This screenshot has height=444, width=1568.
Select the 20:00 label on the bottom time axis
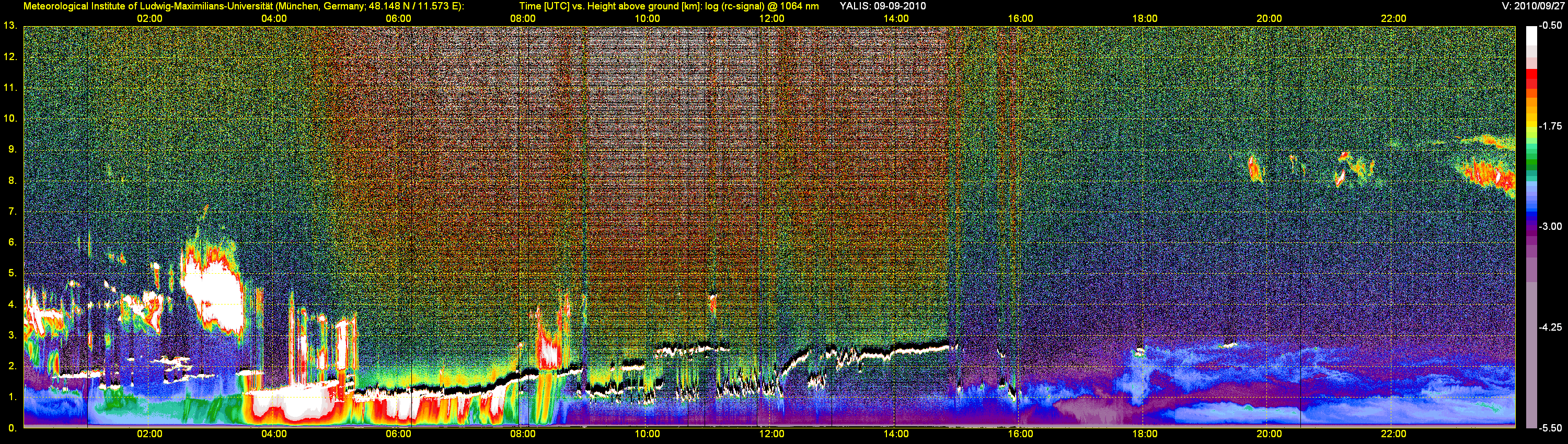(x=1269, y=434)
